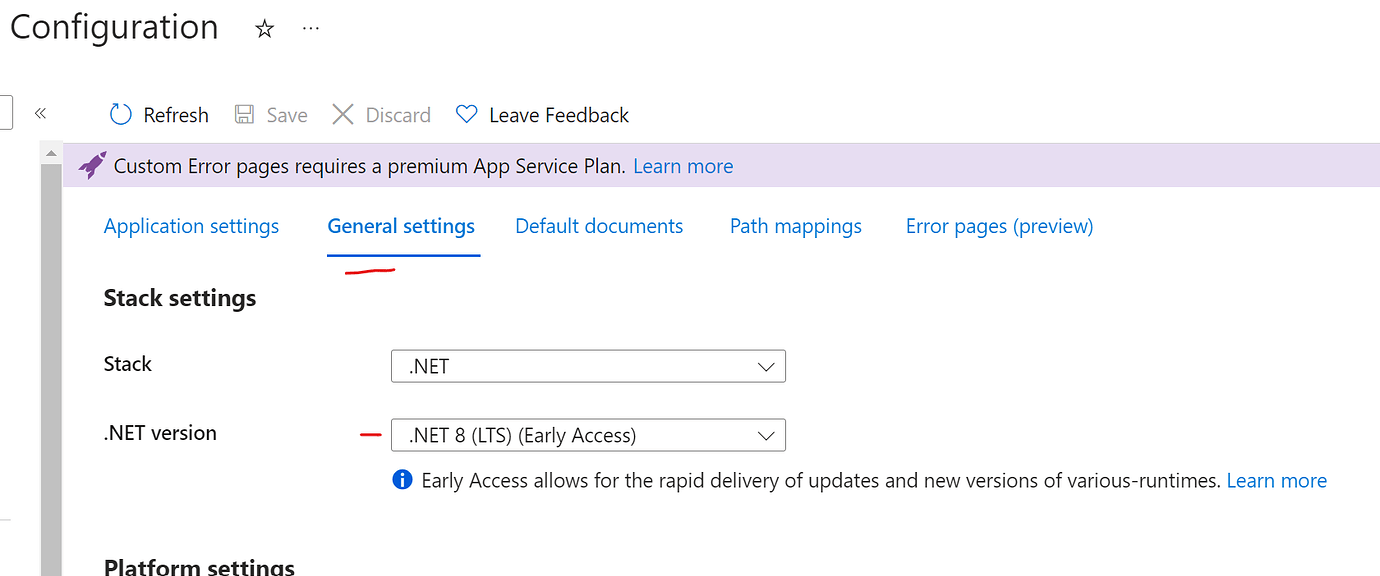The height and width of the screenshot is (576, 1380).
Task: Click Learn more about premium App Service Plans
Action: pos(683,165)
